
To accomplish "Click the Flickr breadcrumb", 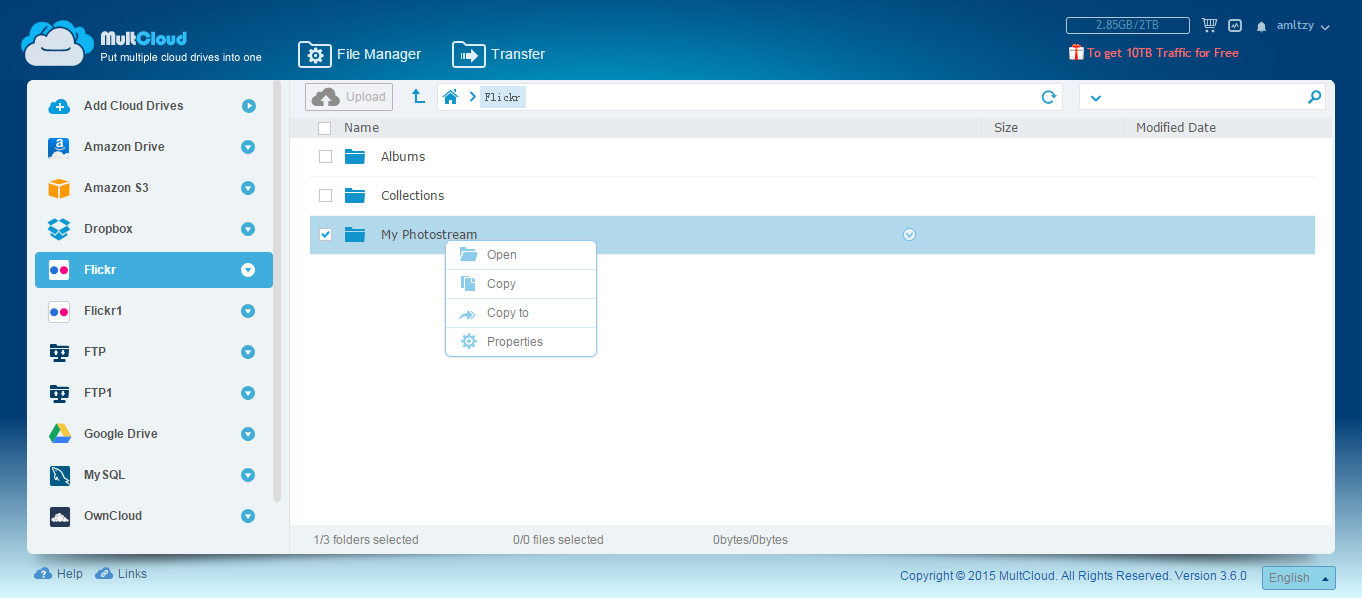I will [503, 97].
